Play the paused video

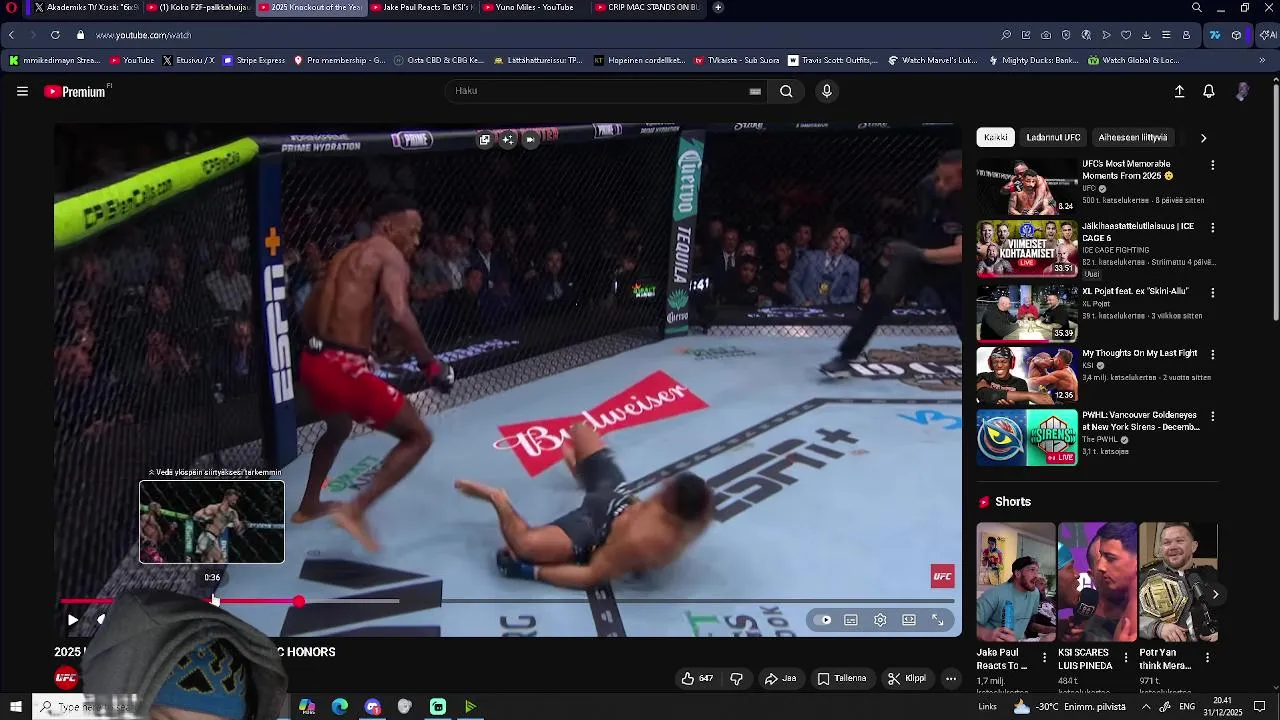pyautogui.click(x=72, y=620)
